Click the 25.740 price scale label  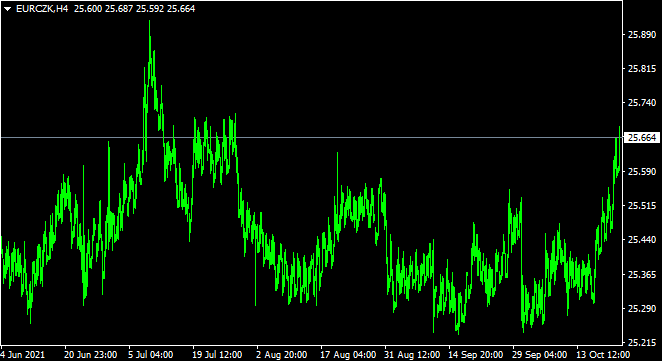[642, 103]
